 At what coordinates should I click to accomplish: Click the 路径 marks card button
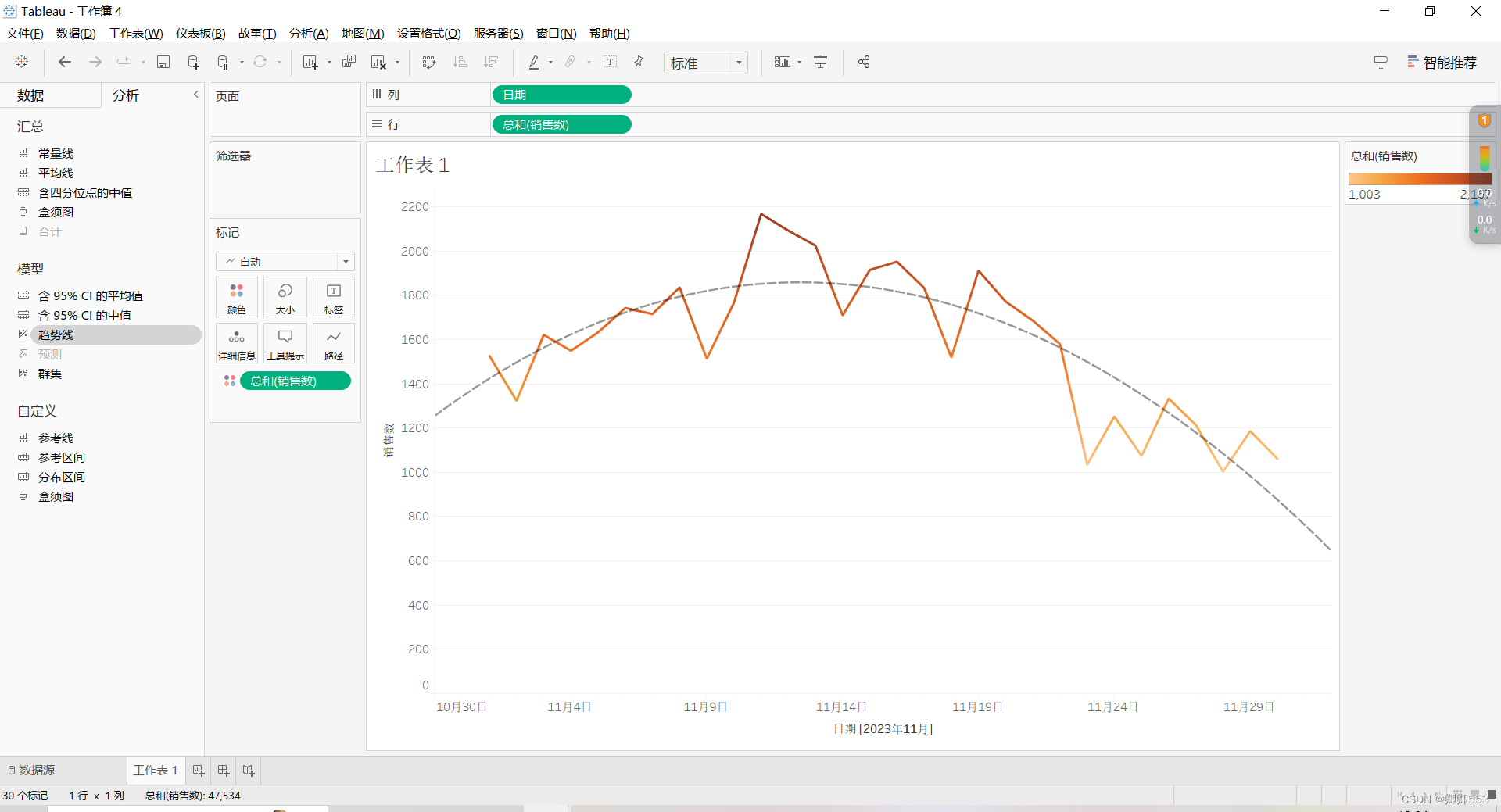coord(334,344)
